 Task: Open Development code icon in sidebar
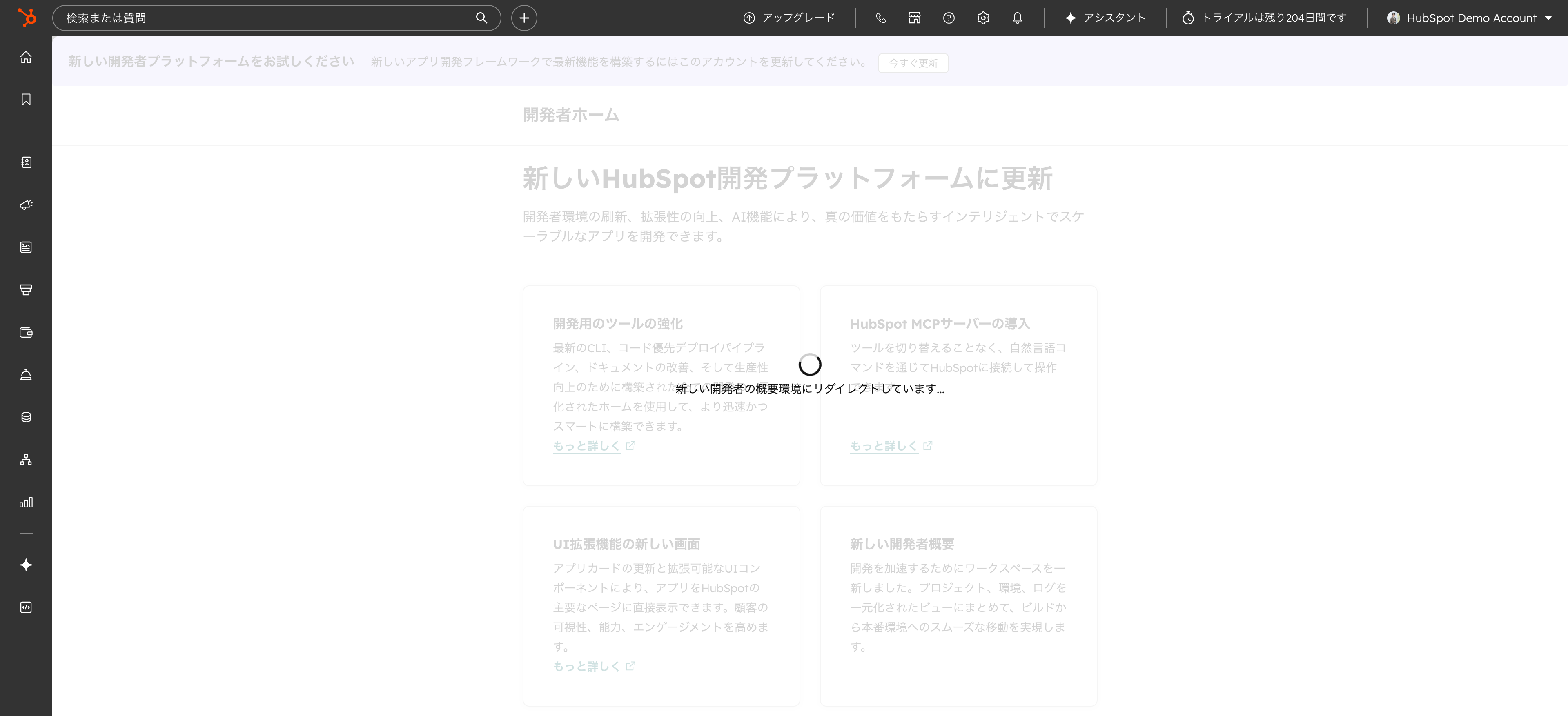[26, 607]
